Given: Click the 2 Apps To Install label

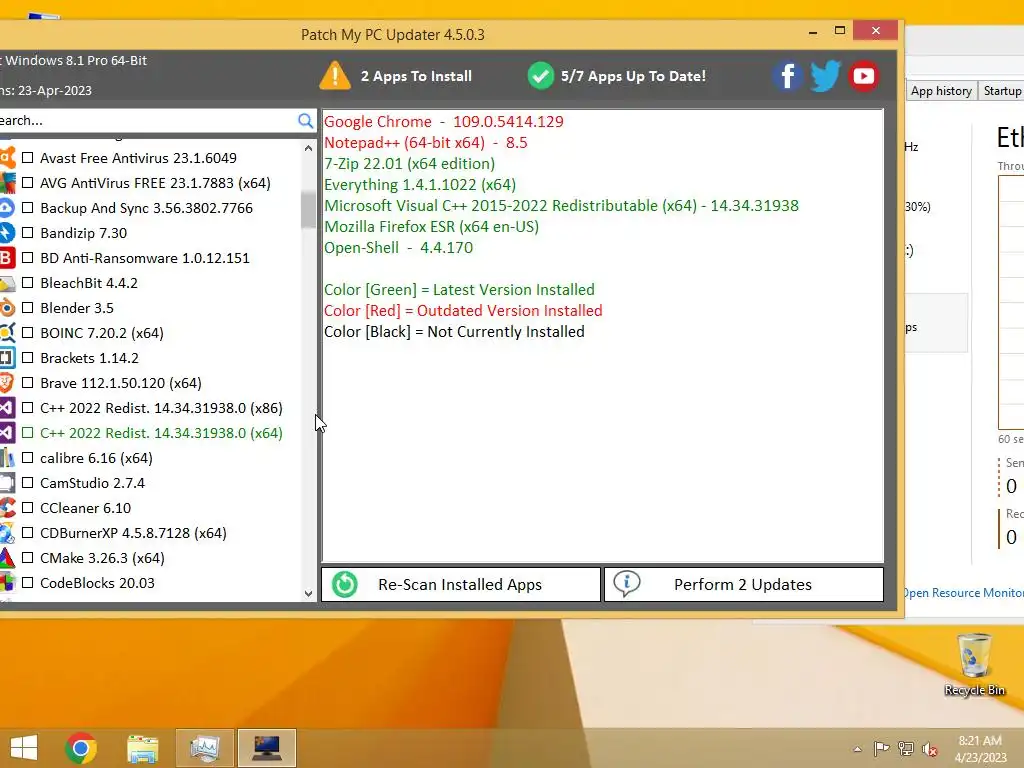Looking at the screenshot, I should point(416,76).
